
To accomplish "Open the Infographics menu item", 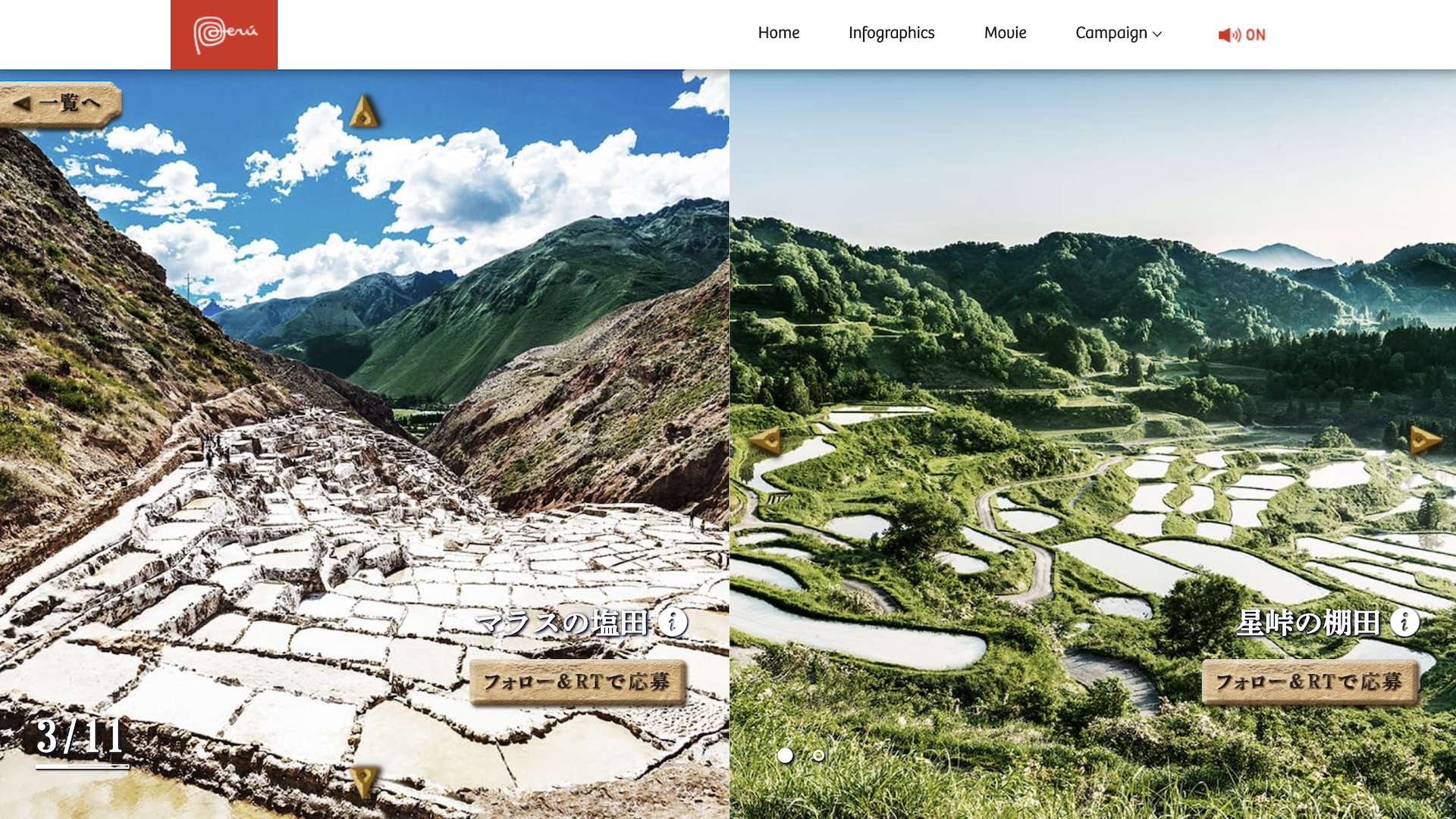I will (x=892, y=33).
